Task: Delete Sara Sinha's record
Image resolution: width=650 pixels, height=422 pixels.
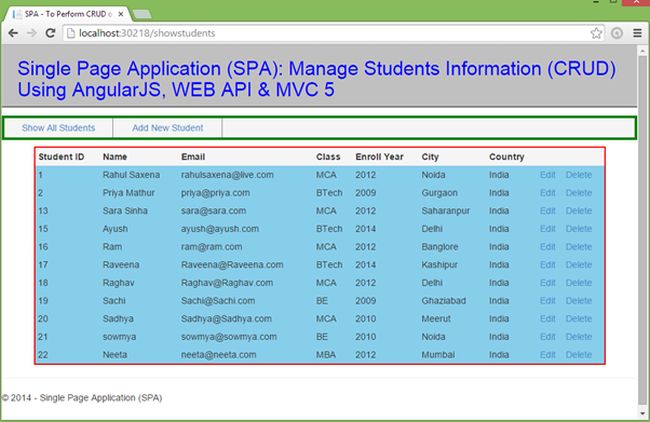Action: (x=579, y=211)
